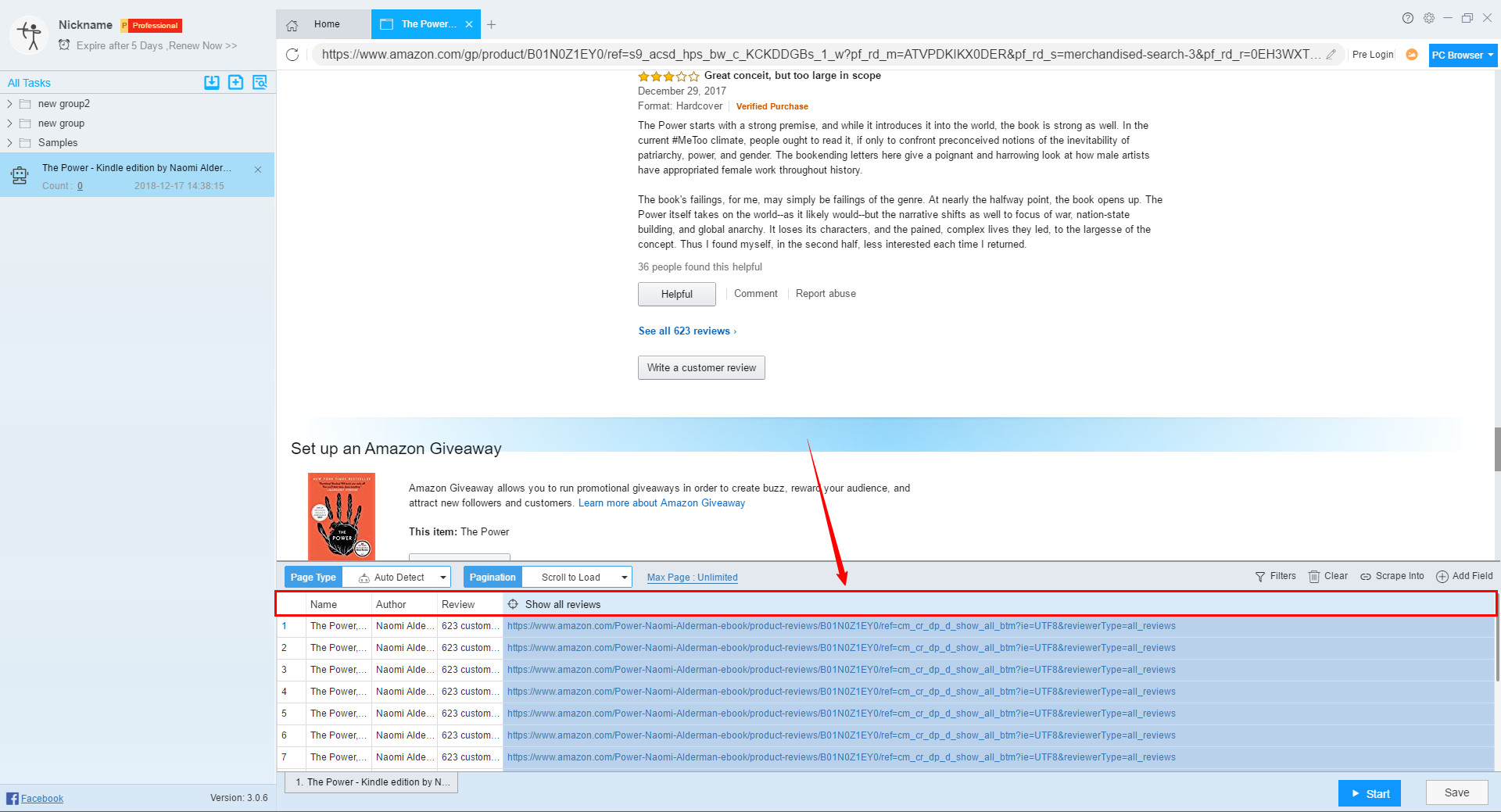The width and height of the screenshot is (1501, 812).
Task: Expand the new group2 folder
Action: tap(9, 103)
